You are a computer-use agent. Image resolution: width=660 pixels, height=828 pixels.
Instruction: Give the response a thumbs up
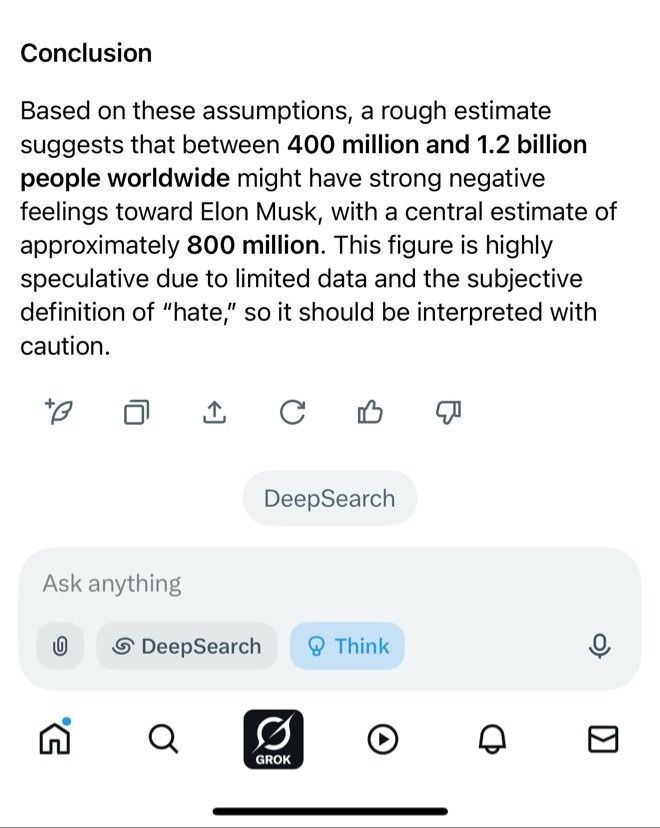pos(370,412)
